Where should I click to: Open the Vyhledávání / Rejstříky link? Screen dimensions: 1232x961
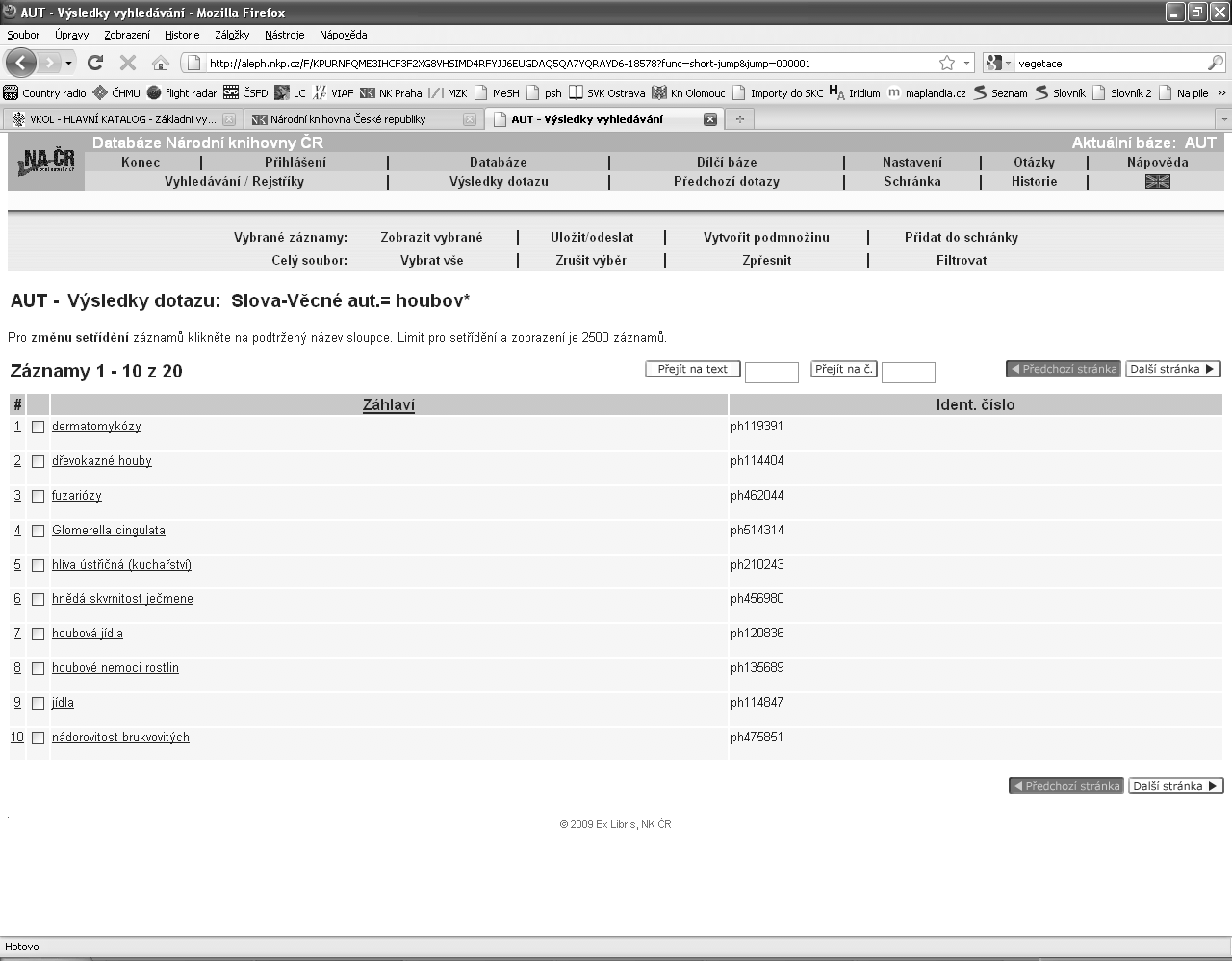pos(234,181)
